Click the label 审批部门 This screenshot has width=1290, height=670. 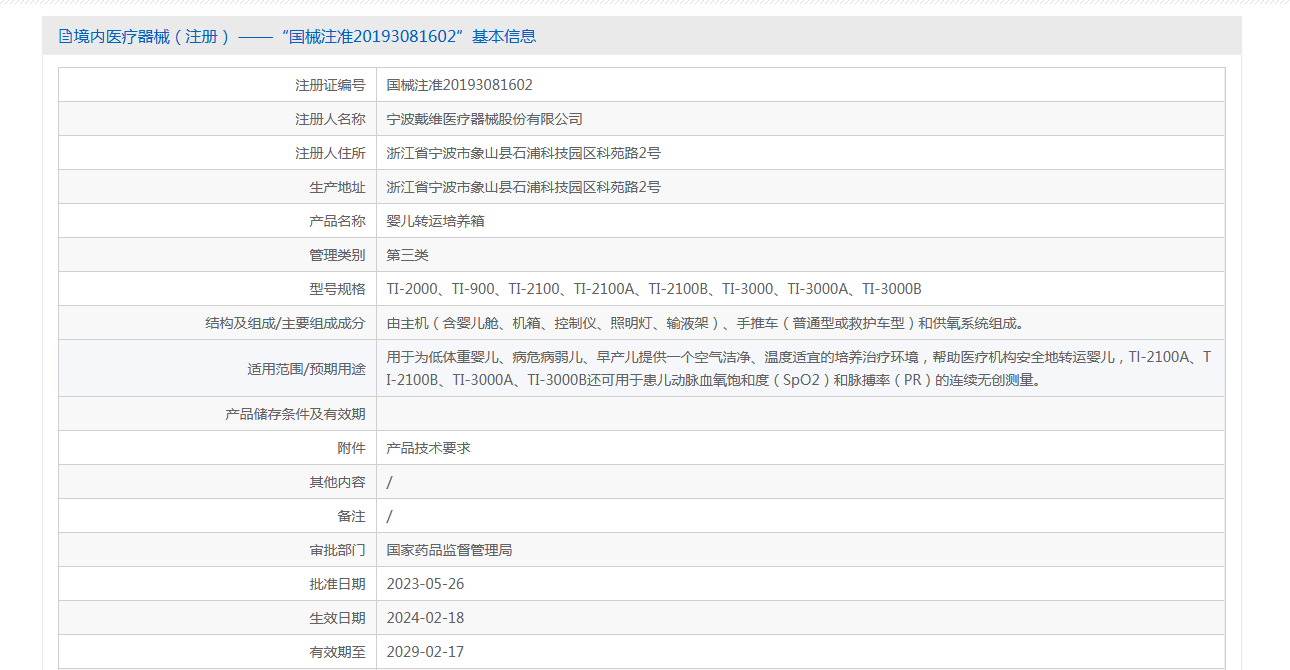click(x=337, y=550)
